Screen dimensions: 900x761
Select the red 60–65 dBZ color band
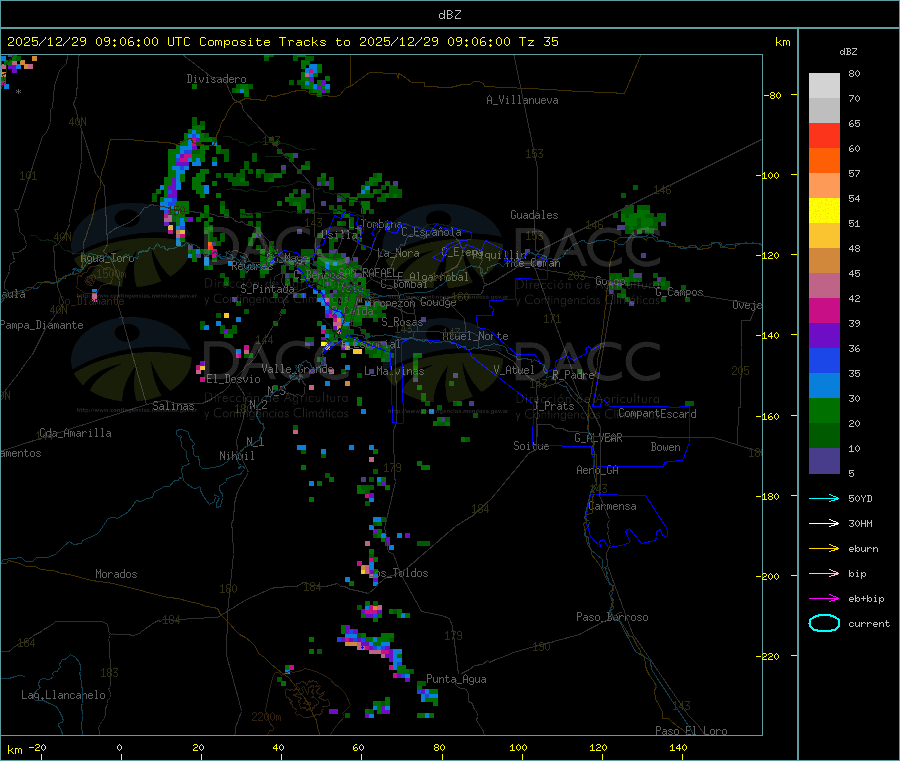click(824, 135)
